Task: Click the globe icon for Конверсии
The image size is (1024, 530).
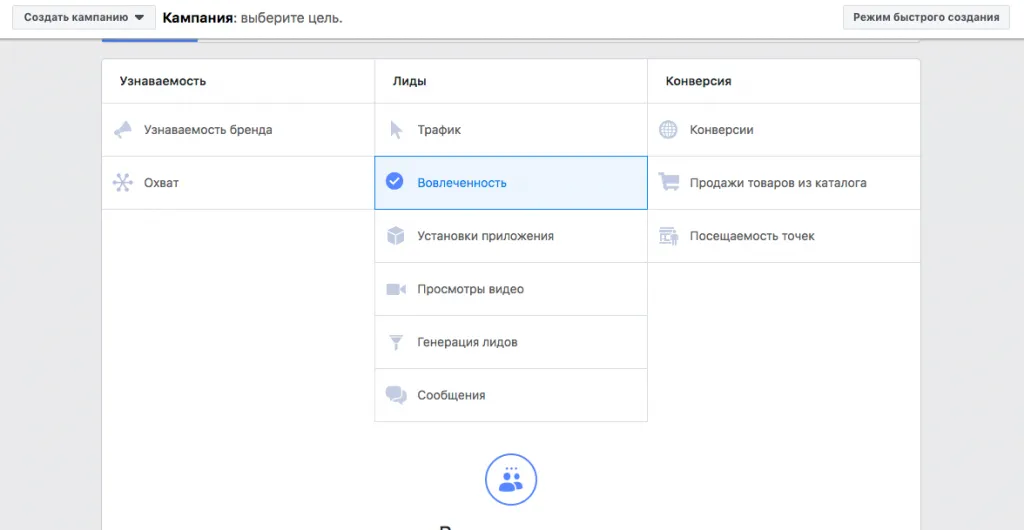Action: 668,130
